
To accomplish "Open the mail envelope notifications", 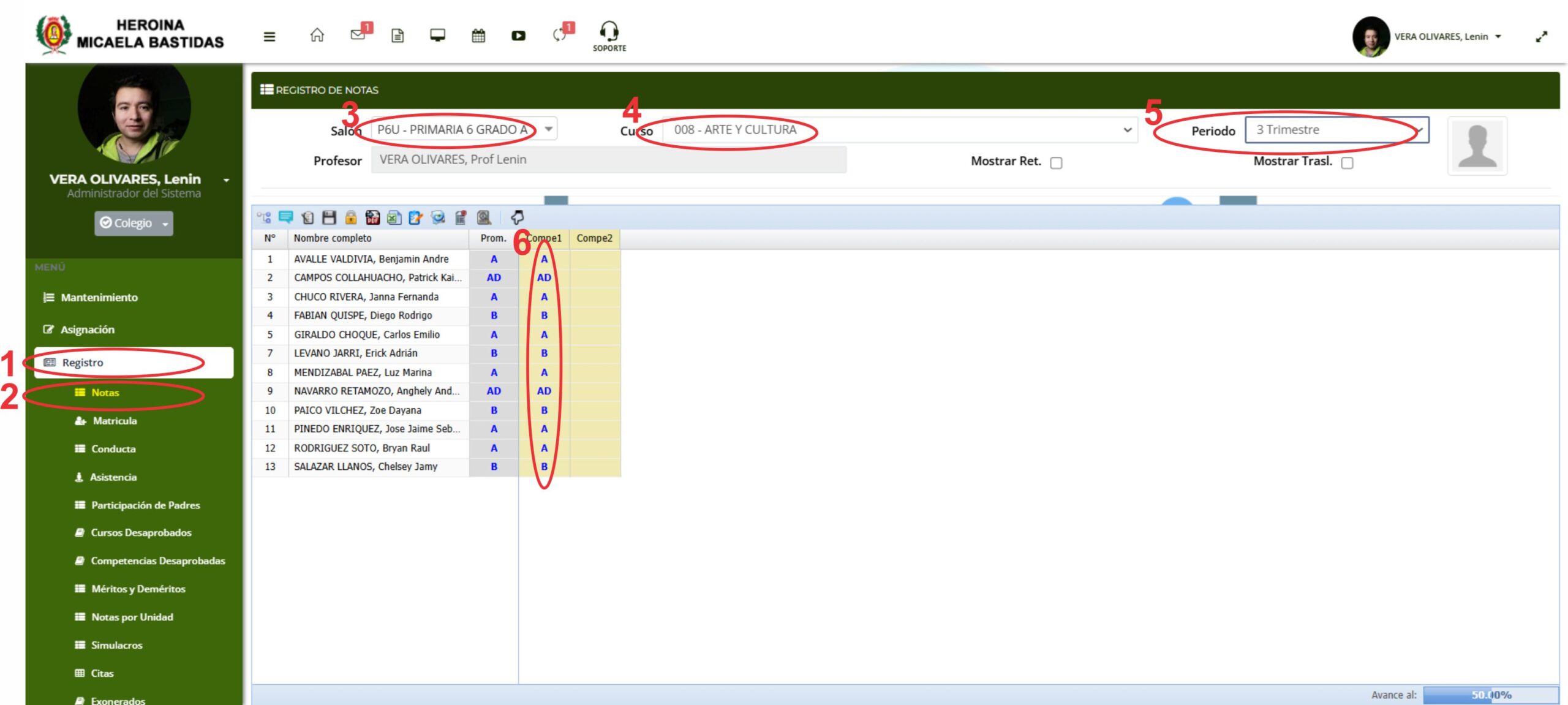I will [358, 35].
